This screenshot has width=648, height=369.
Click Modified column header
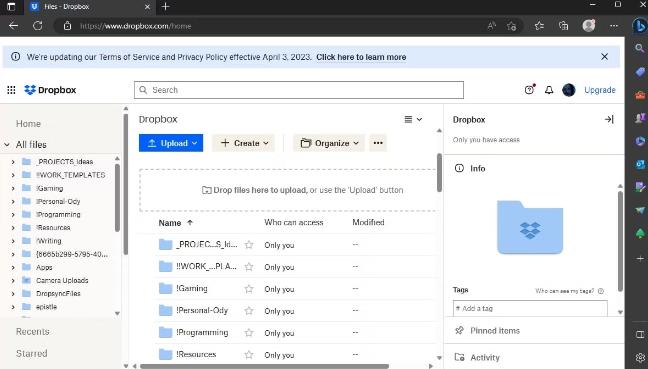tap(368, 222)
